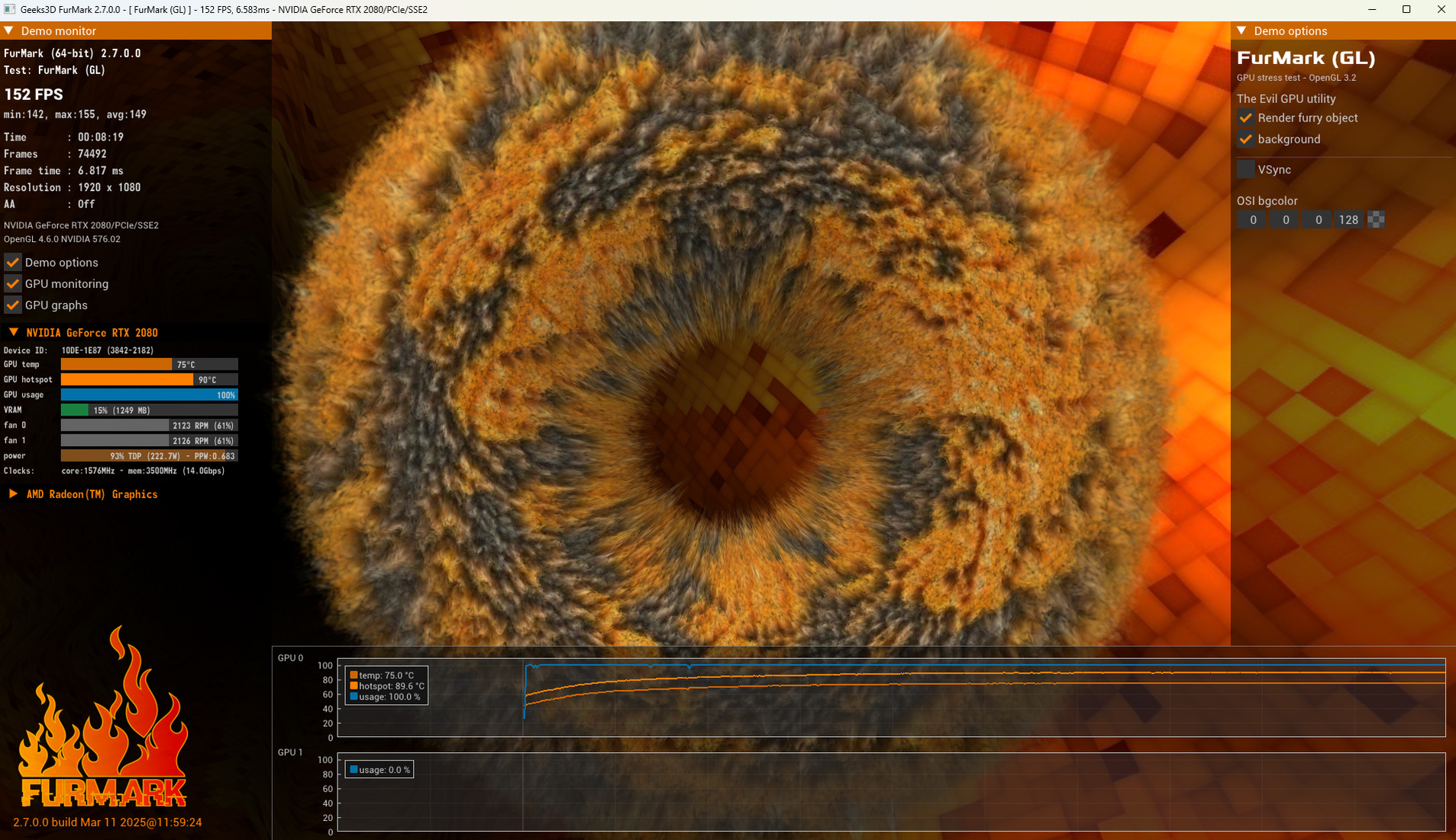Click the GPU 0 graph legend box
The image size is (1456, 840).
[x=386, y=686]
